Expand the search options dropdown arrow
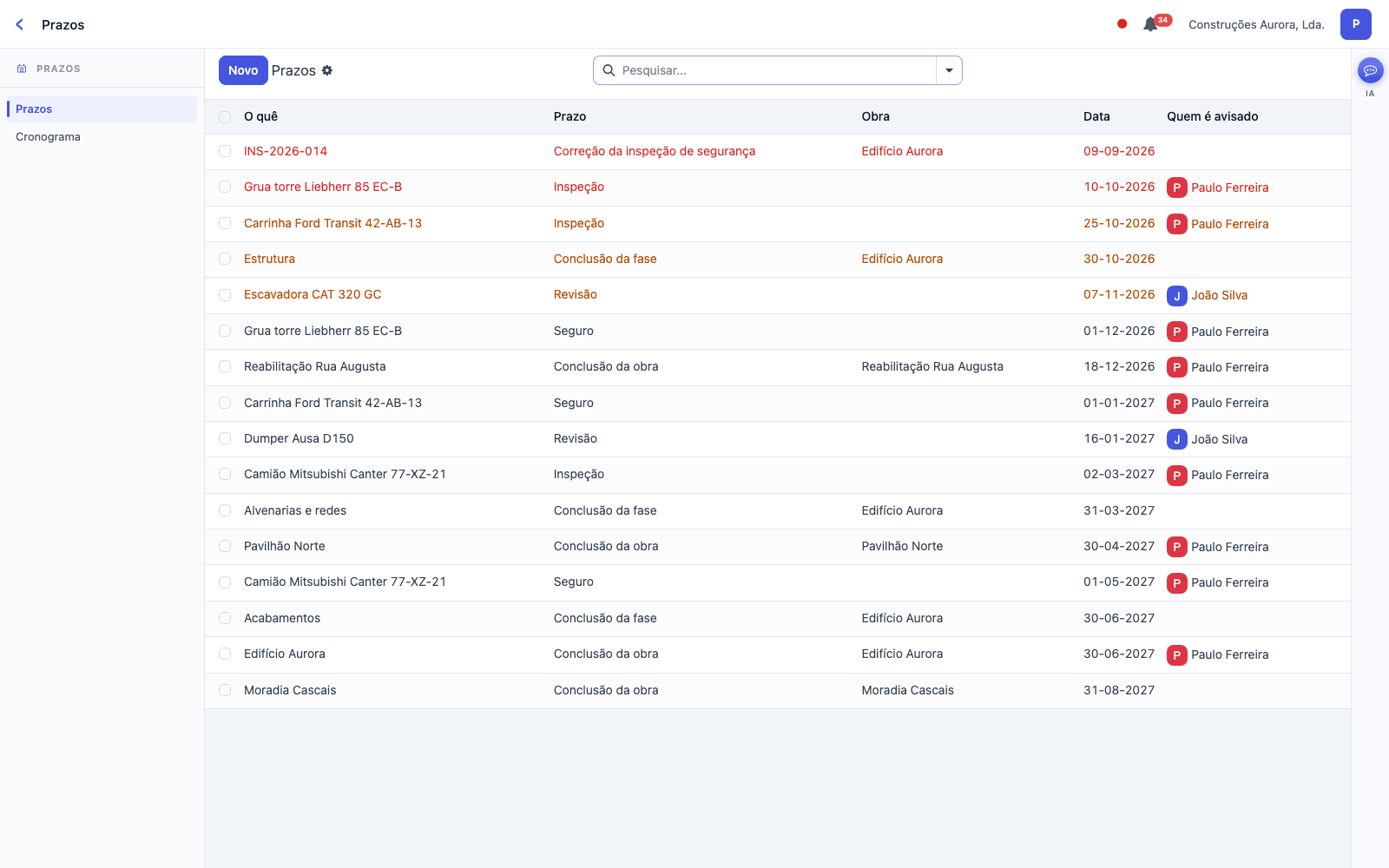 [949, 70]
